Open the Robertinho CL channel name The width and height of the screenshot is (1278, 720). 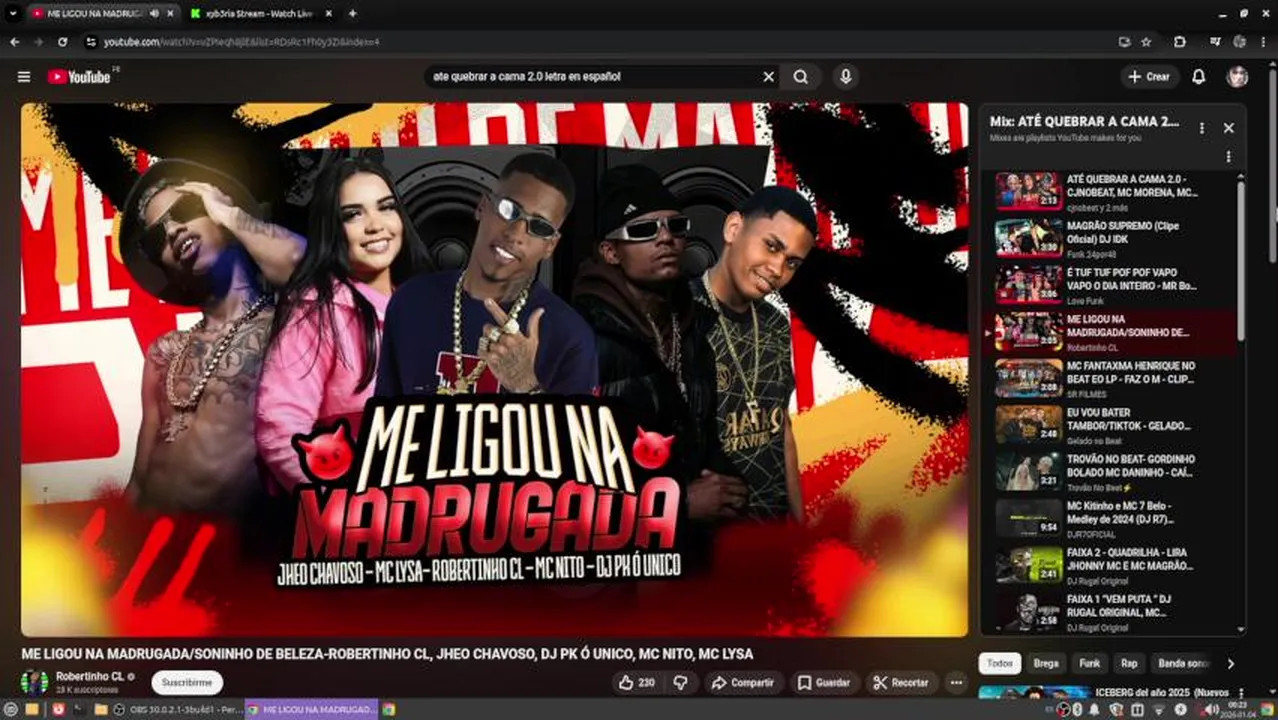[89, 677]
